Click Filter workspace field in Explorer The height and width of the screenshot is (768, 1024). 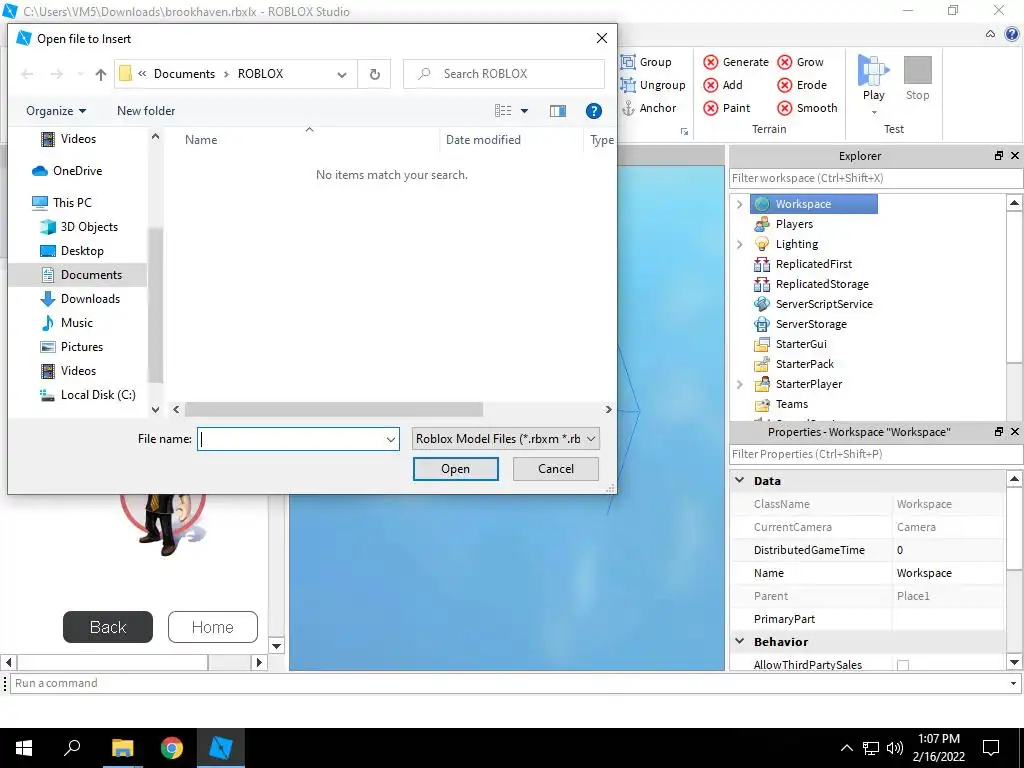[876, 178]
